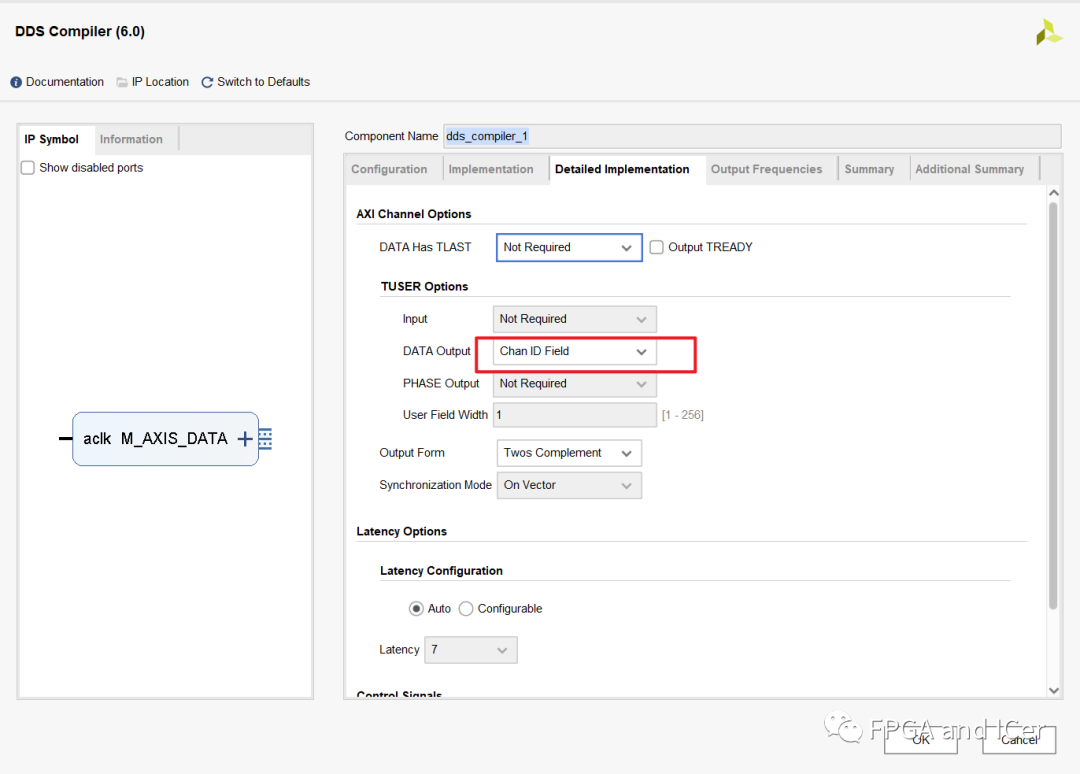Click the User Field Width input
Image resolution: width=1080 pixels, height=774 pixels.
pyautogui.click(x=574, y=415)
